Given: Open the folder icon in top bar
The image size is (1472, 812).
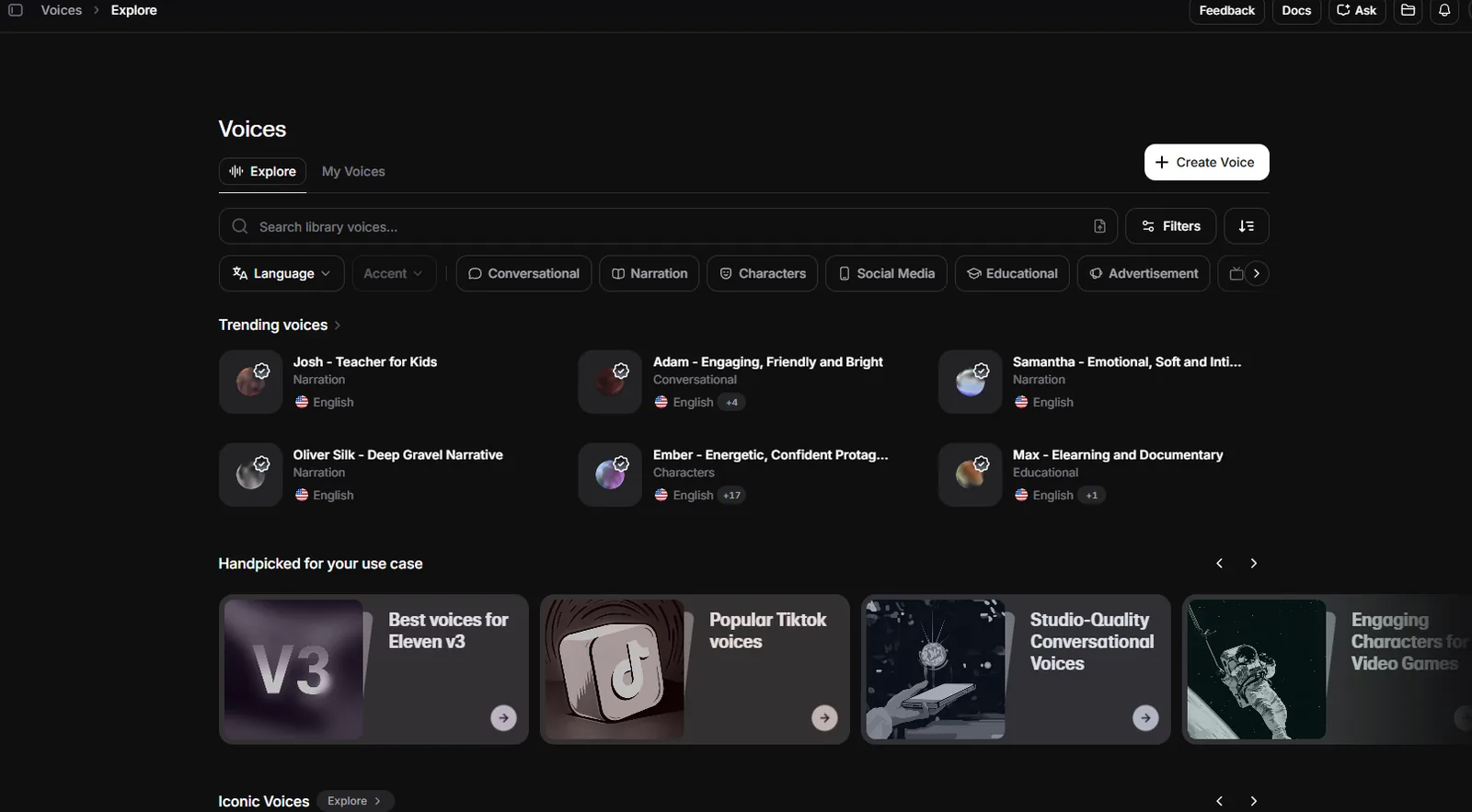Looking at the screenshot, I should [1408, 10].
